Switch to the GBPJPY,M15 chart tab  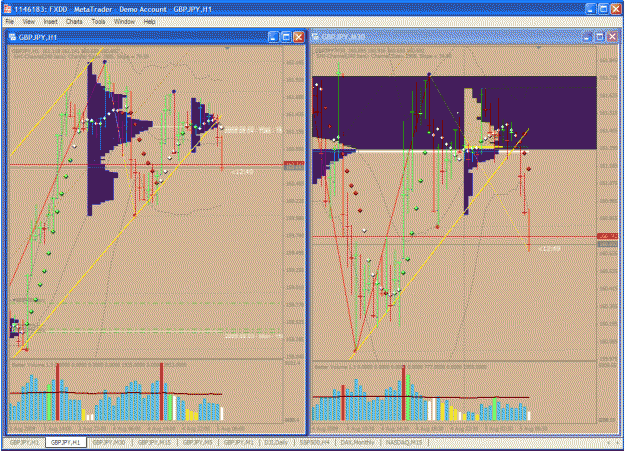point(154,442)
